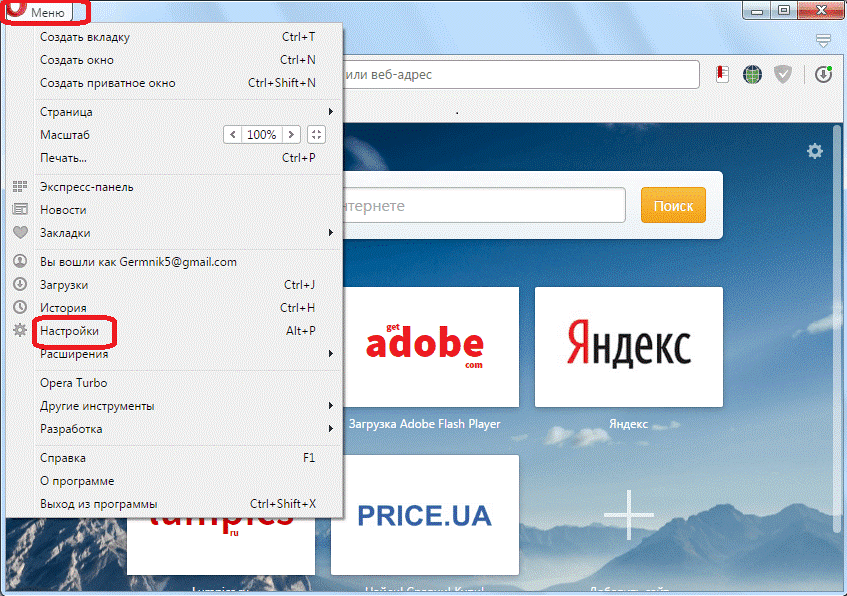Open the downloads arrow icon in toolbar
This screenshot has height=596, width=847.
coord(823,75)
